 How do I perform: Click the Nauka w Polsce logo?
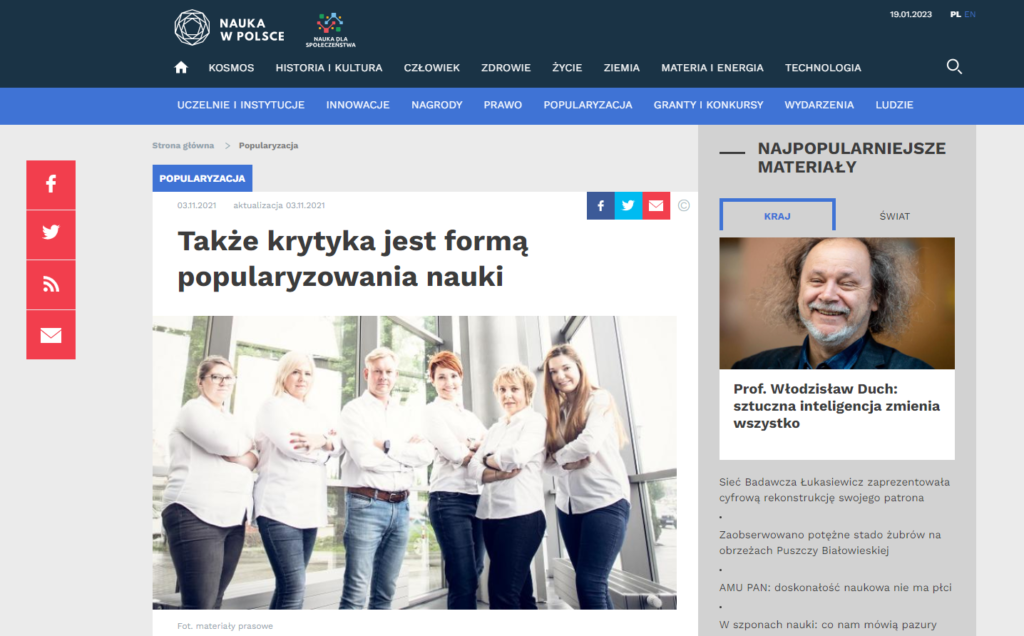229,28
